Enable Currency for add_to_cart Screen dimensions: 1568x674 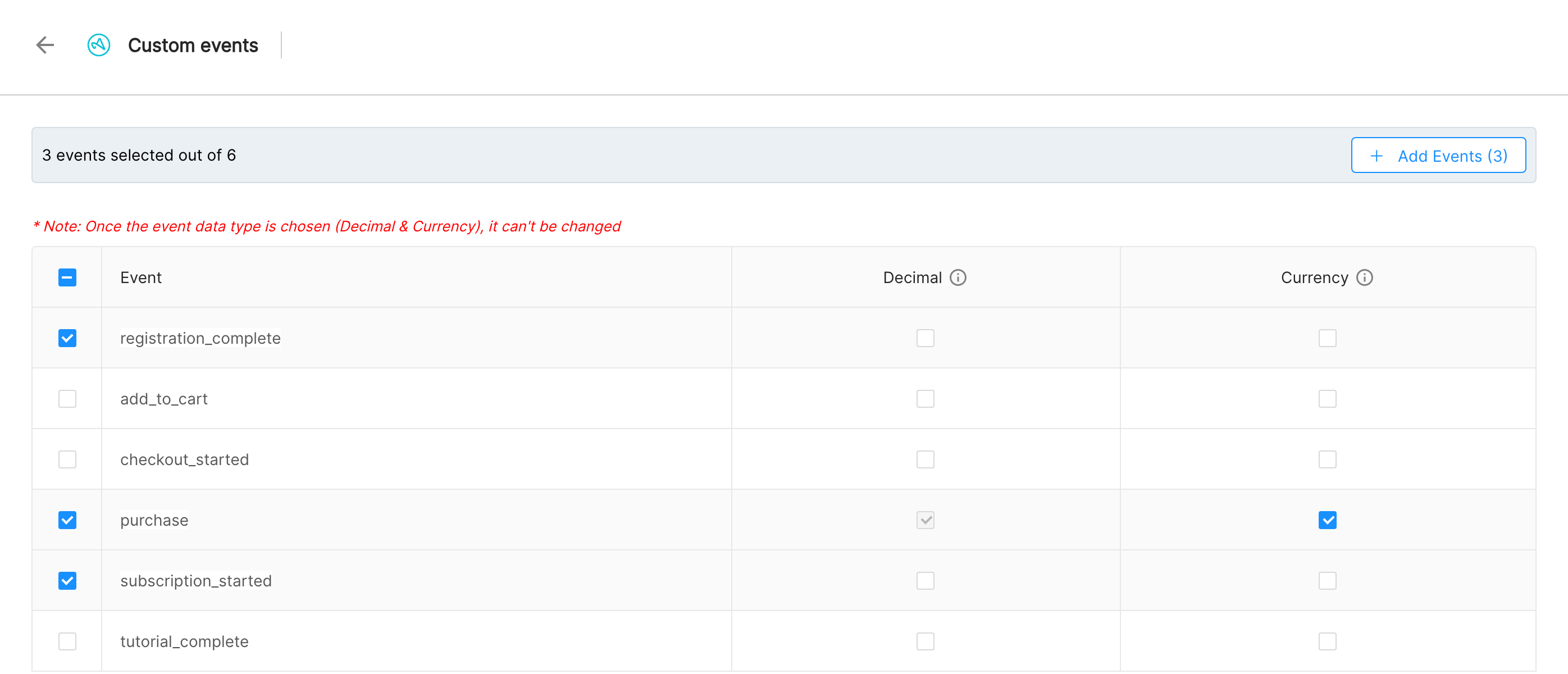[1328, 399]
